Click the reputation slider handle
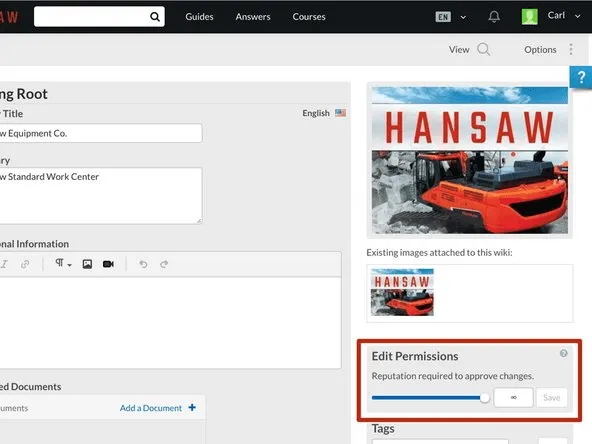This screenshot has width=592, height=444. 484,398
